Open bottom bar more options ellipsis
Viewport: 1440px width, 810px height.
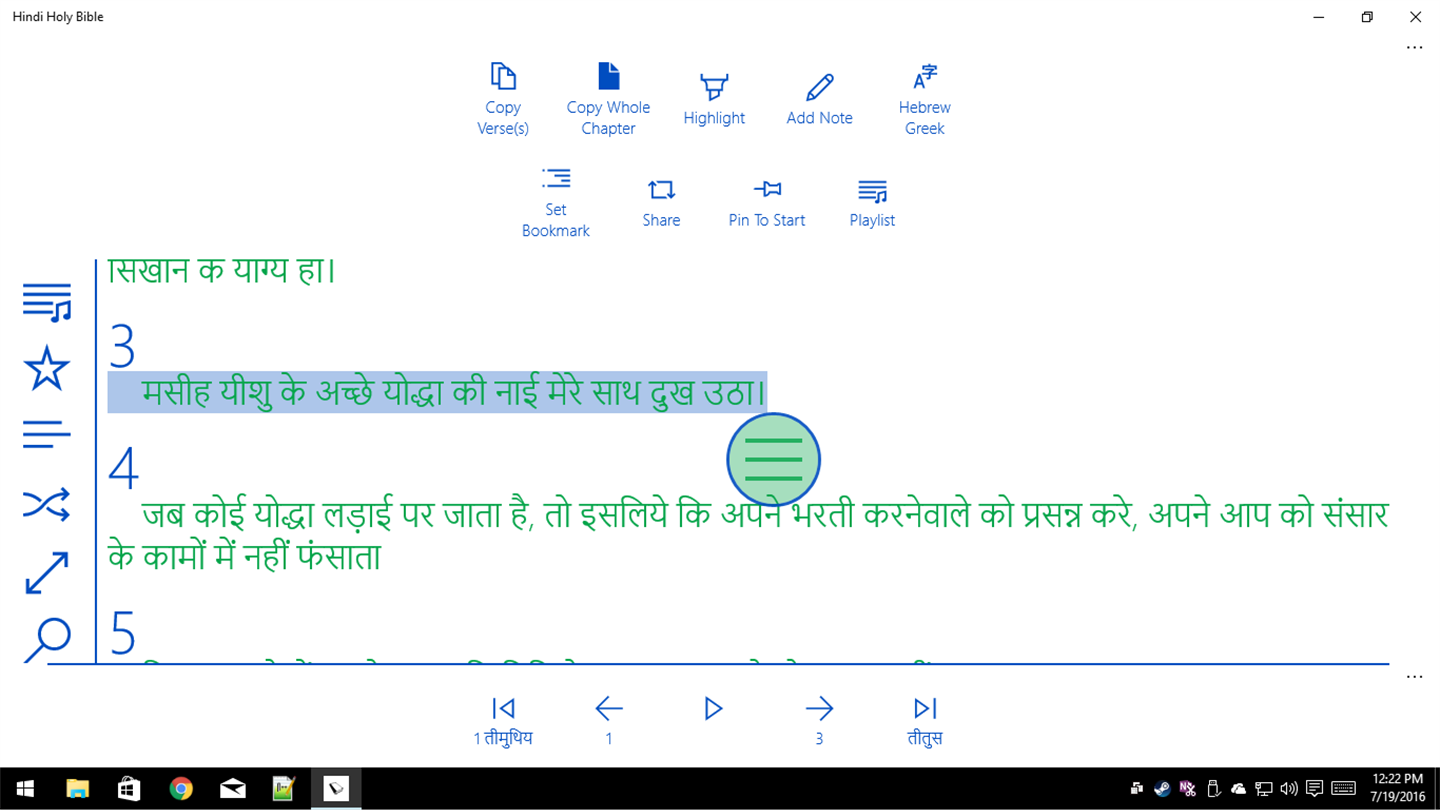point(1414,676)
